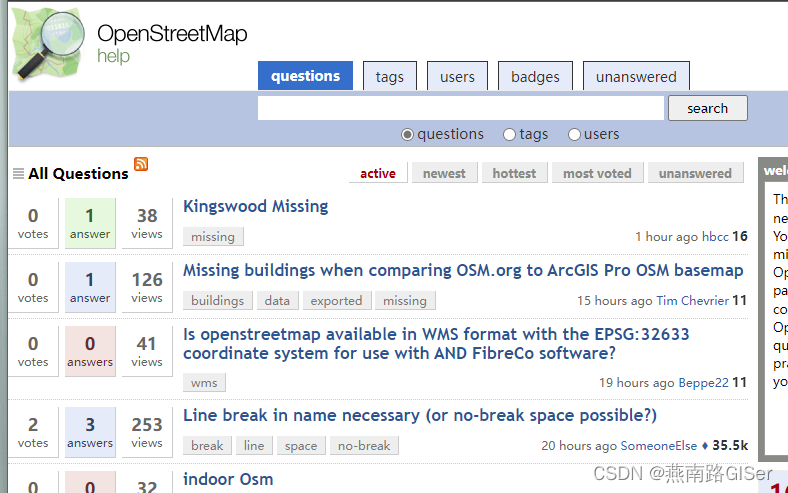
Task: Click the 35.5k reputation score
Action: point(730,446)
